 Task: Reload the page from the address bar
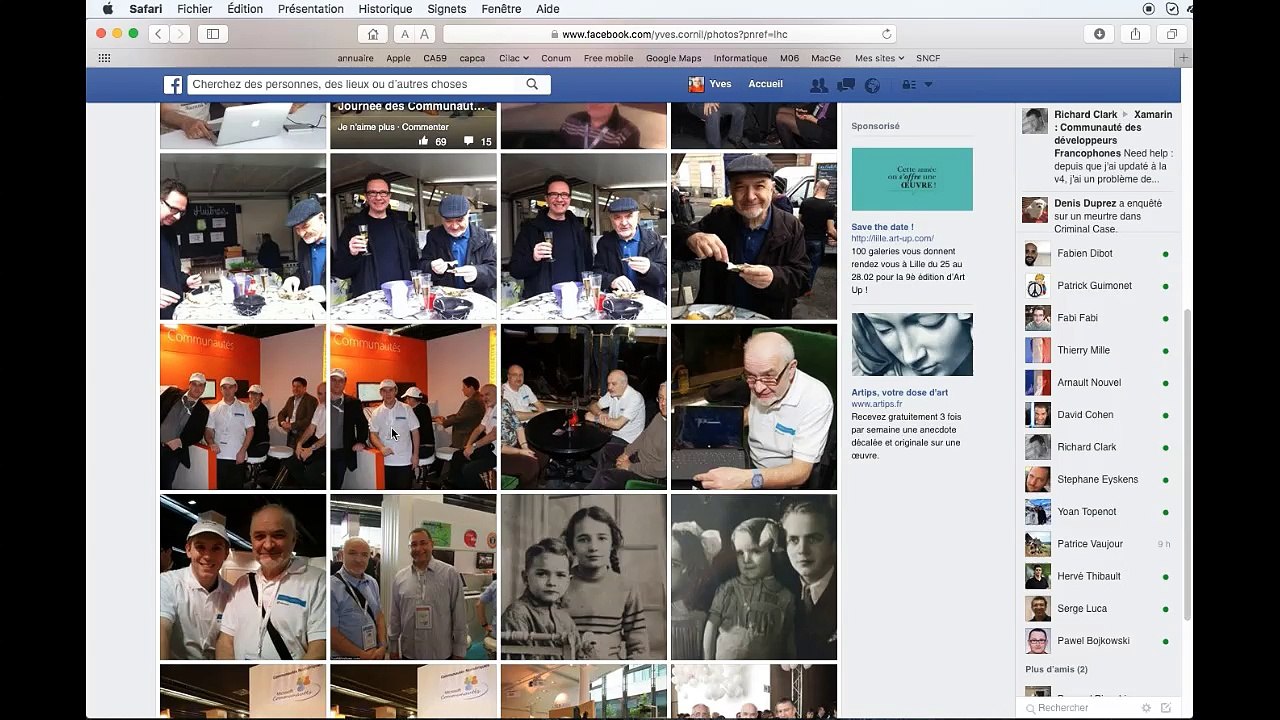887,34
